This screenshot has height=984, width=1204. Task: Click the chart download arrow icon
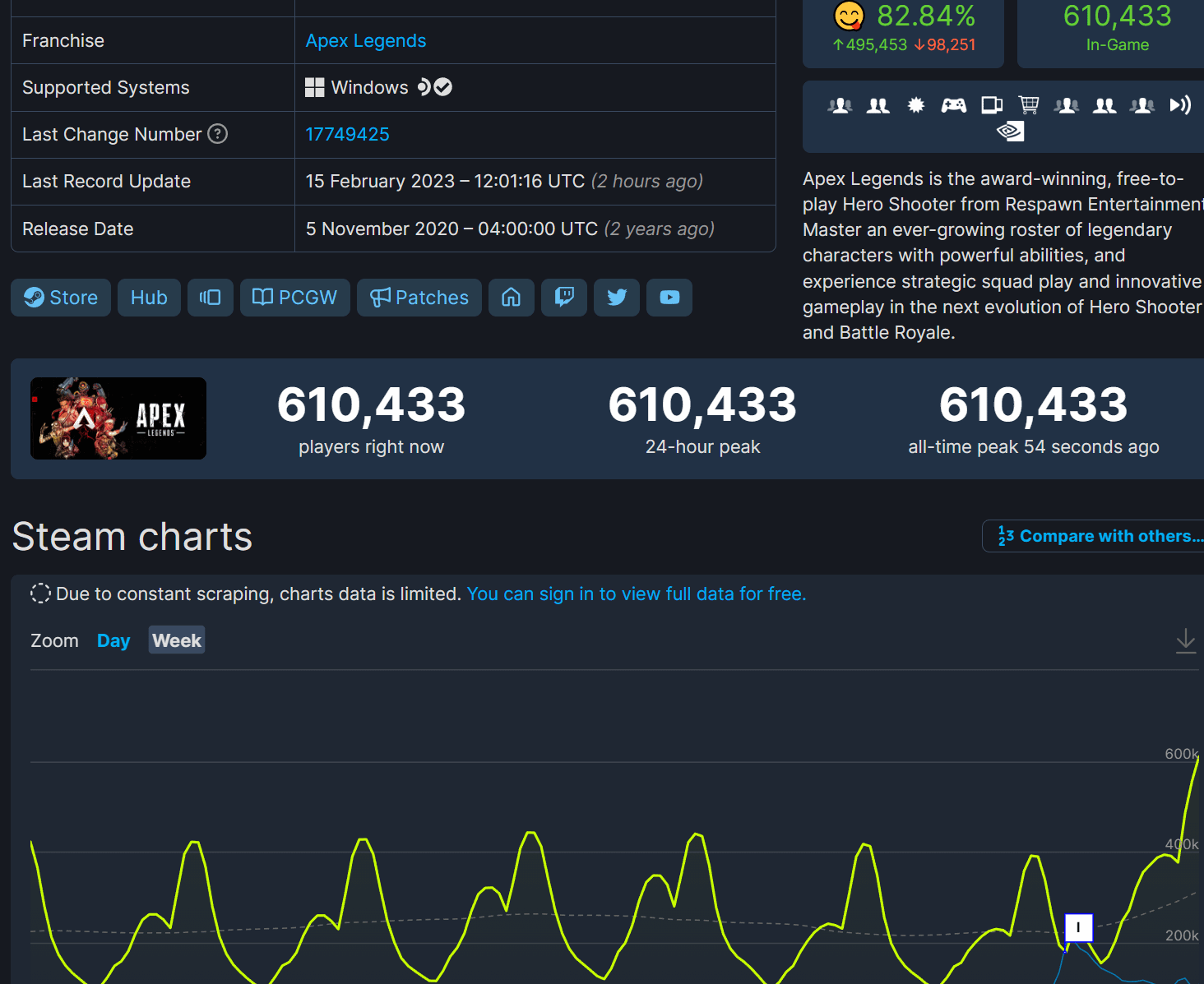[1186, 641]
